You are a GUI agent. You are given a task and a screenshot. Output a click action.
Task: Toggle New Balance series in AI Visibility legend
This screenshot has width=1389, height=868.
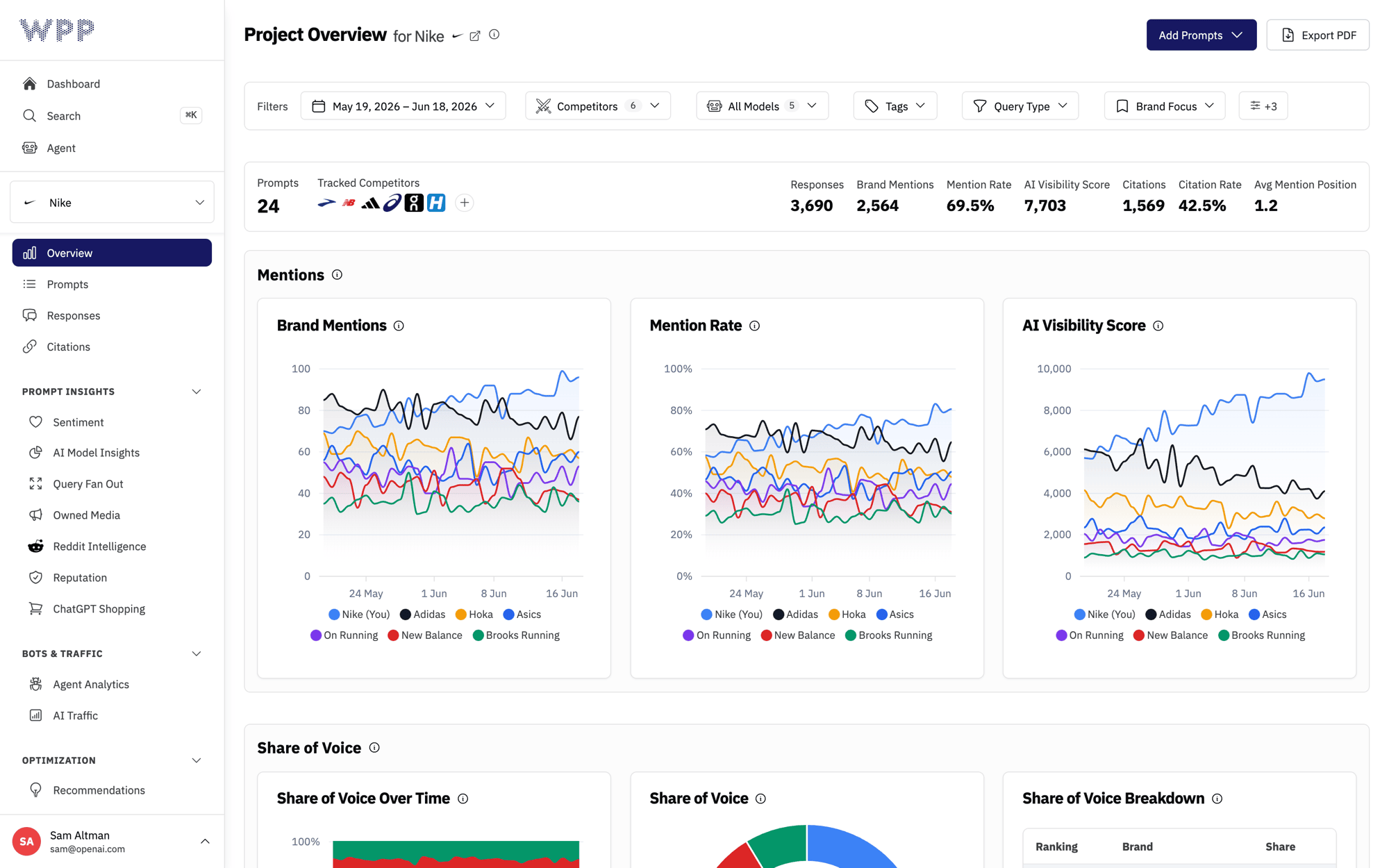1170,635
